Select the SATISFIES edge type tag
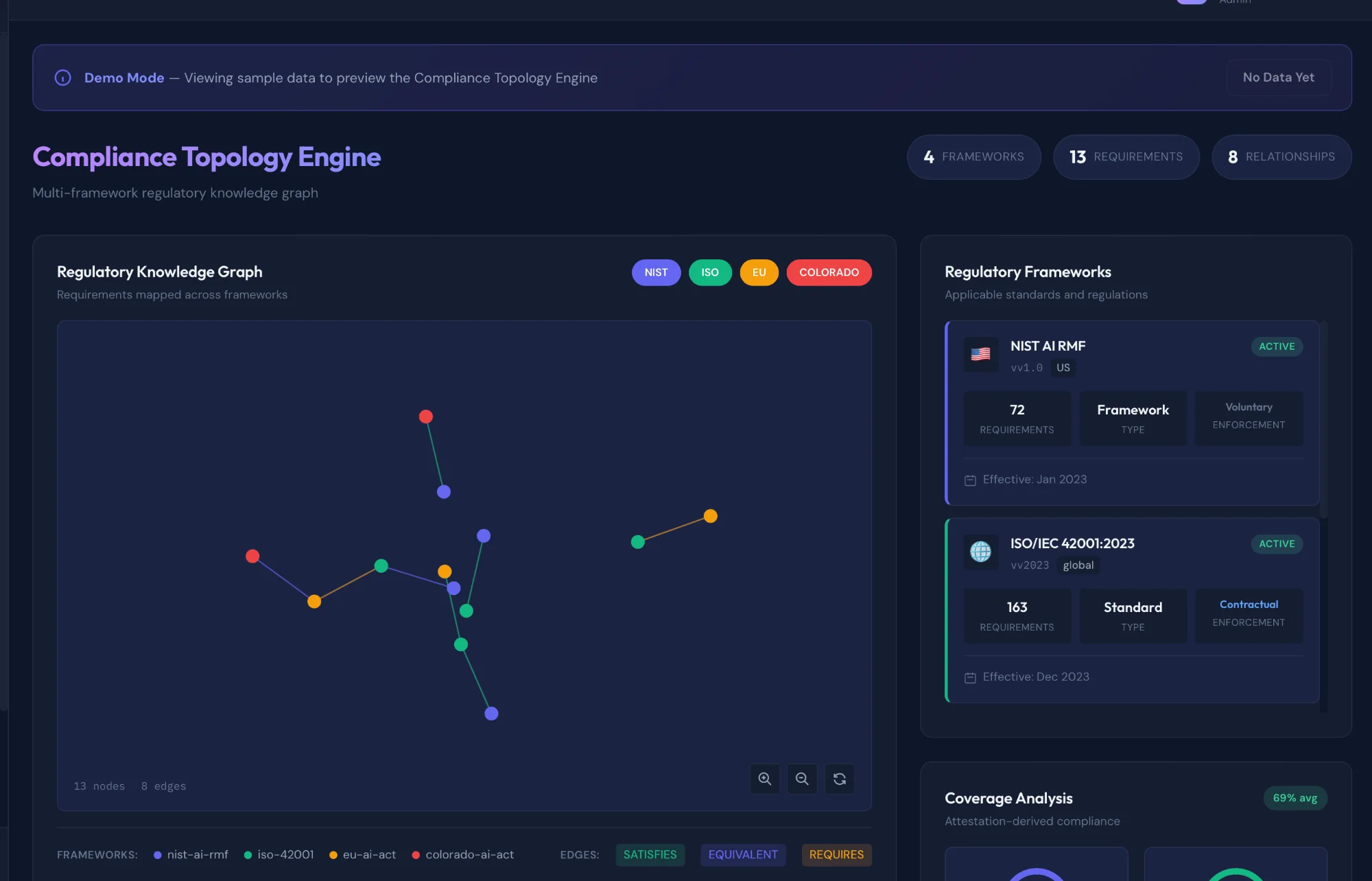Image resolution: width=1372 pixels, height=881 pixels. (650, 854)
